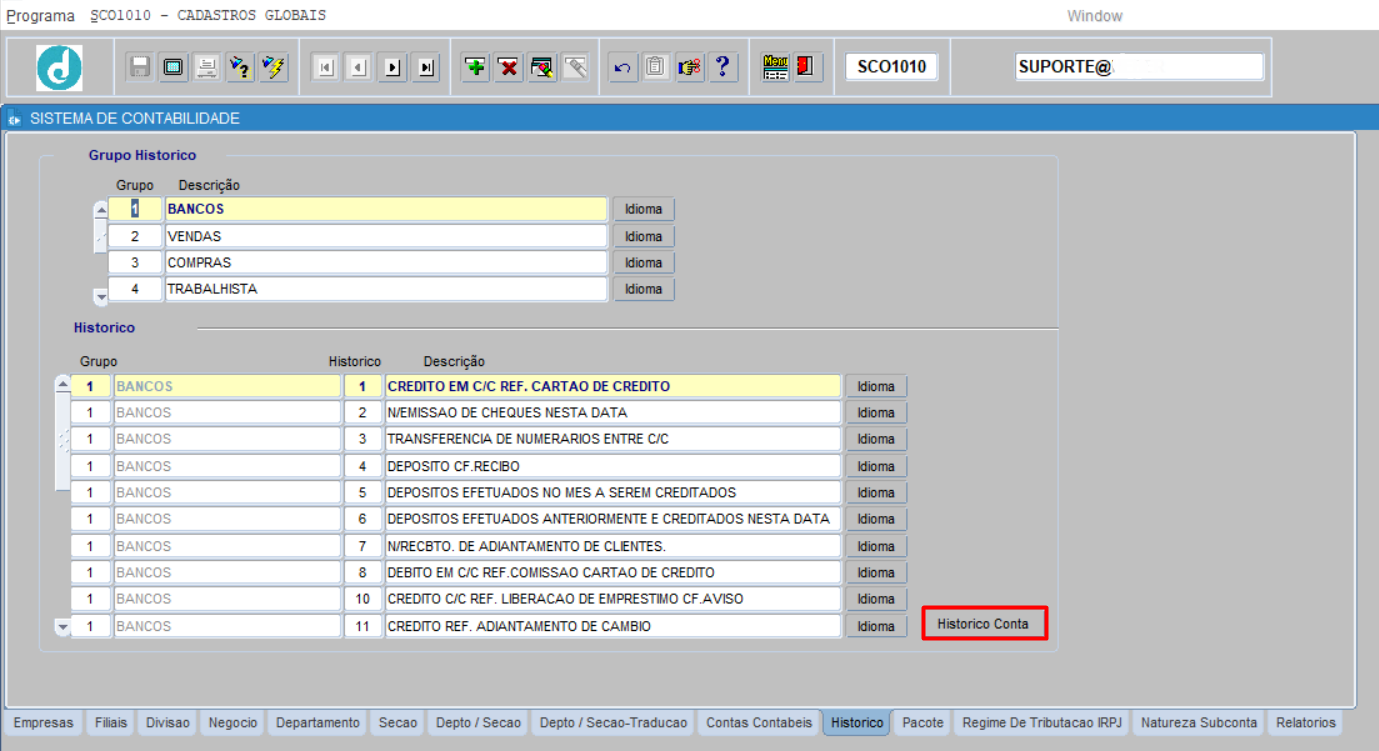Select the TRABALHISTA description field
This screenshot has width=1379, height=751.
click(386, 289)
